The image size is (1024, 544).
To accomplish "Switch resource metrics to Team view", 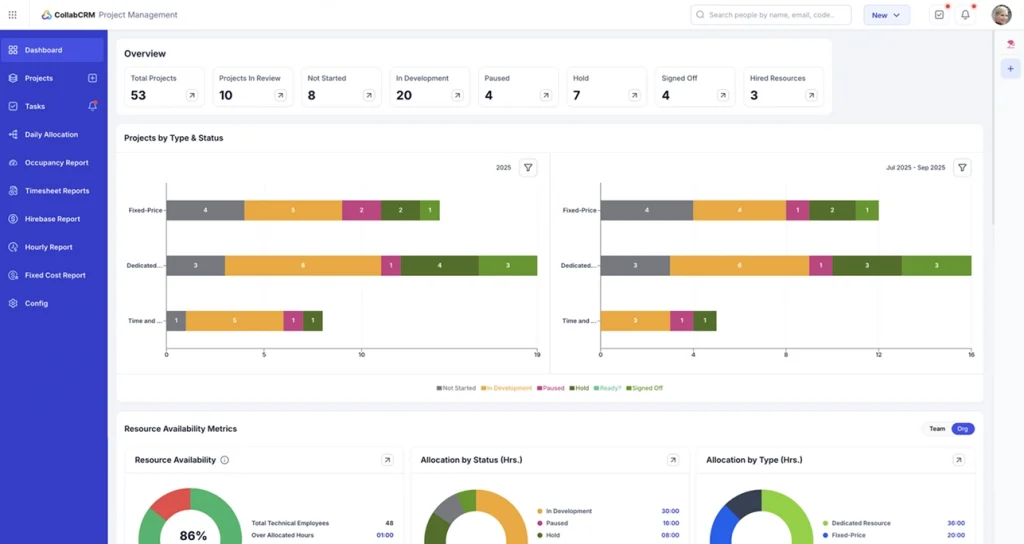I will tap(937, 429).
